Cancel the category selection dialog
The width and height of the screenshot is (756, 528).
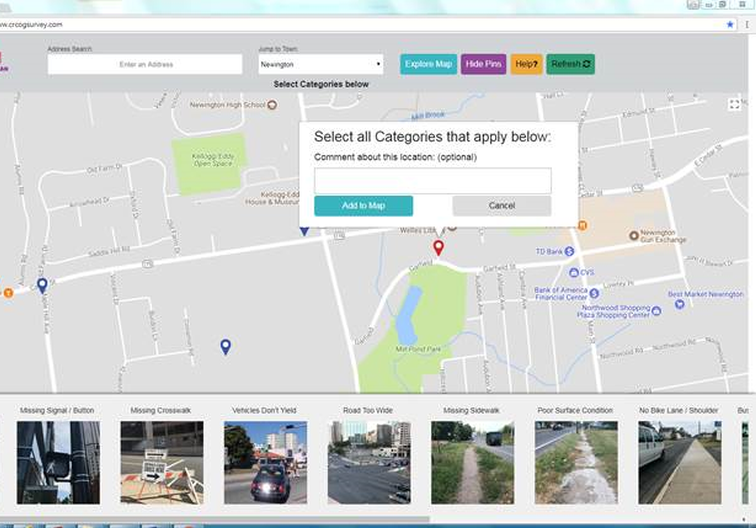(502, 206)
